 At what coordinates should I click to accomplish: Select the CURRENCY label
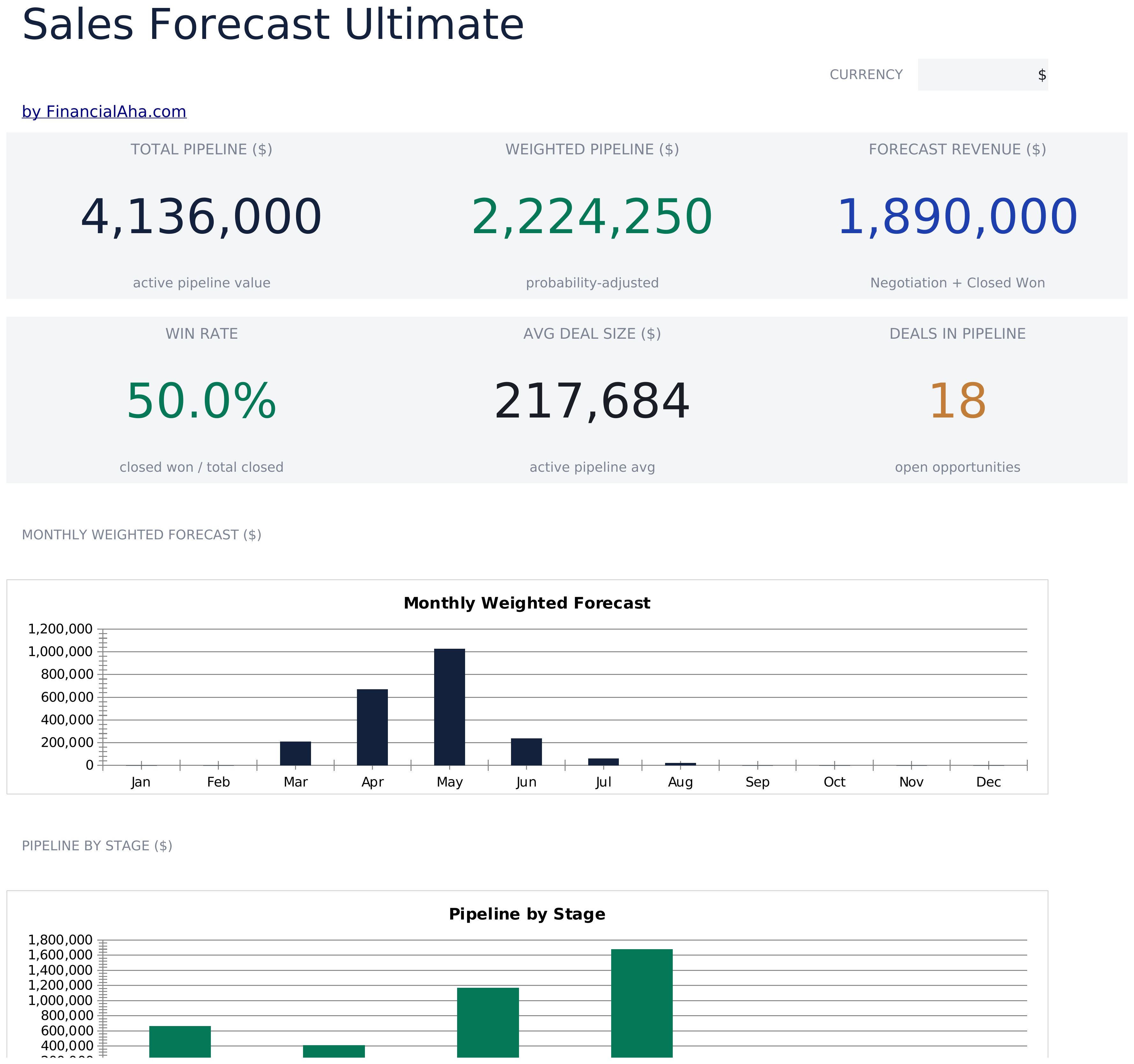pyautogui.click(x=866, y=75)
